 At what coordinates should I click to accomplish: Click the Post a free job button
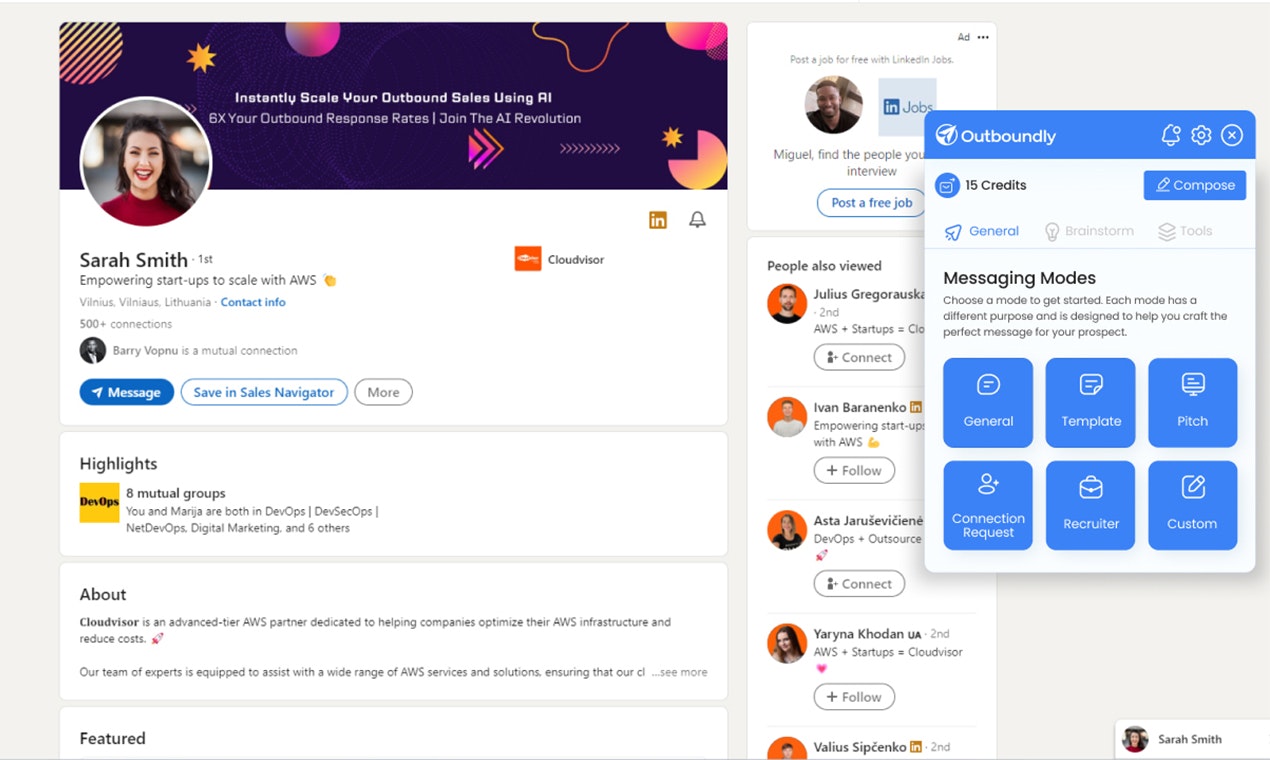pyautogui.click(x=872, y=203)
